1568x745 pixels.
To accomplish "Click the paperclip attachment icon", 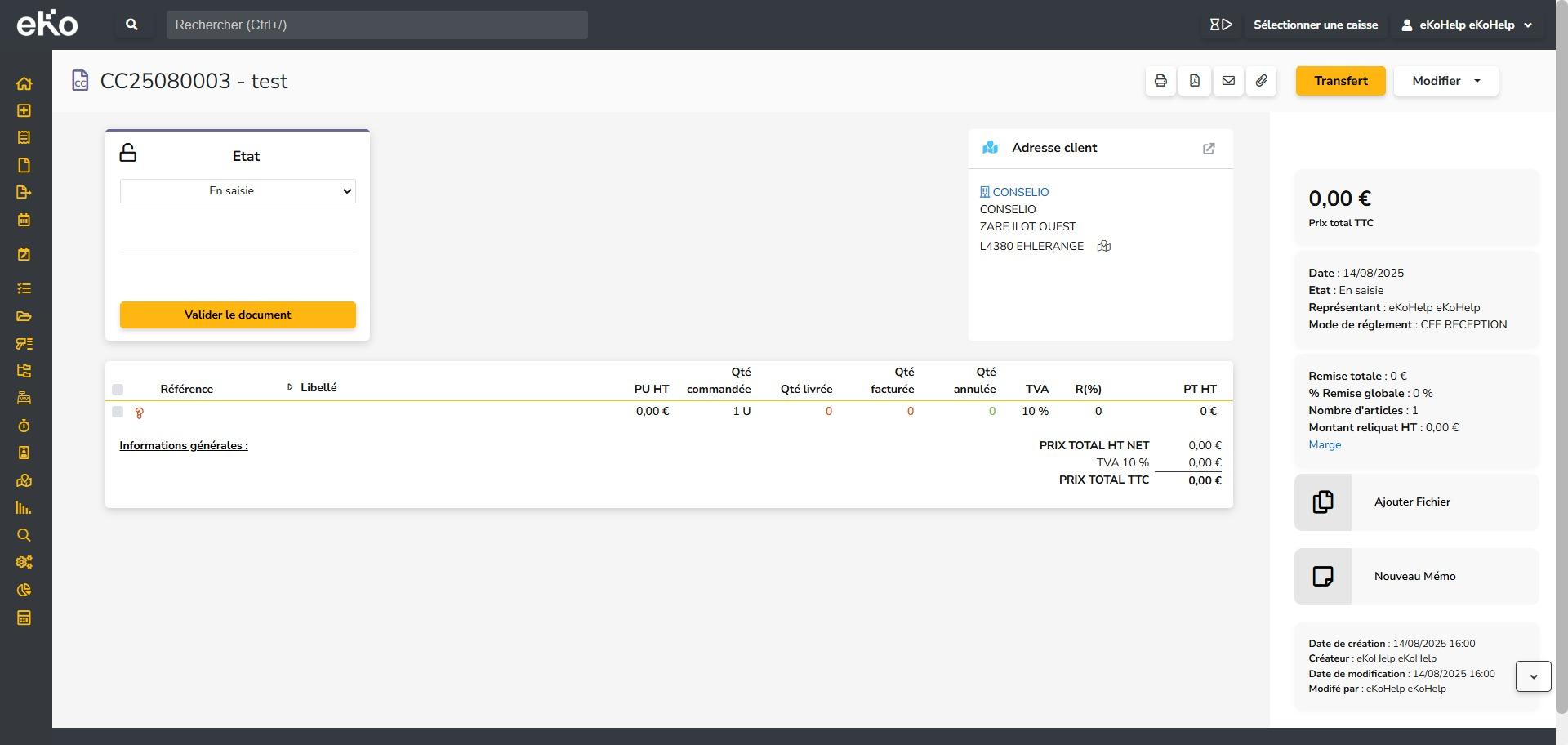I will (1262, 81).
